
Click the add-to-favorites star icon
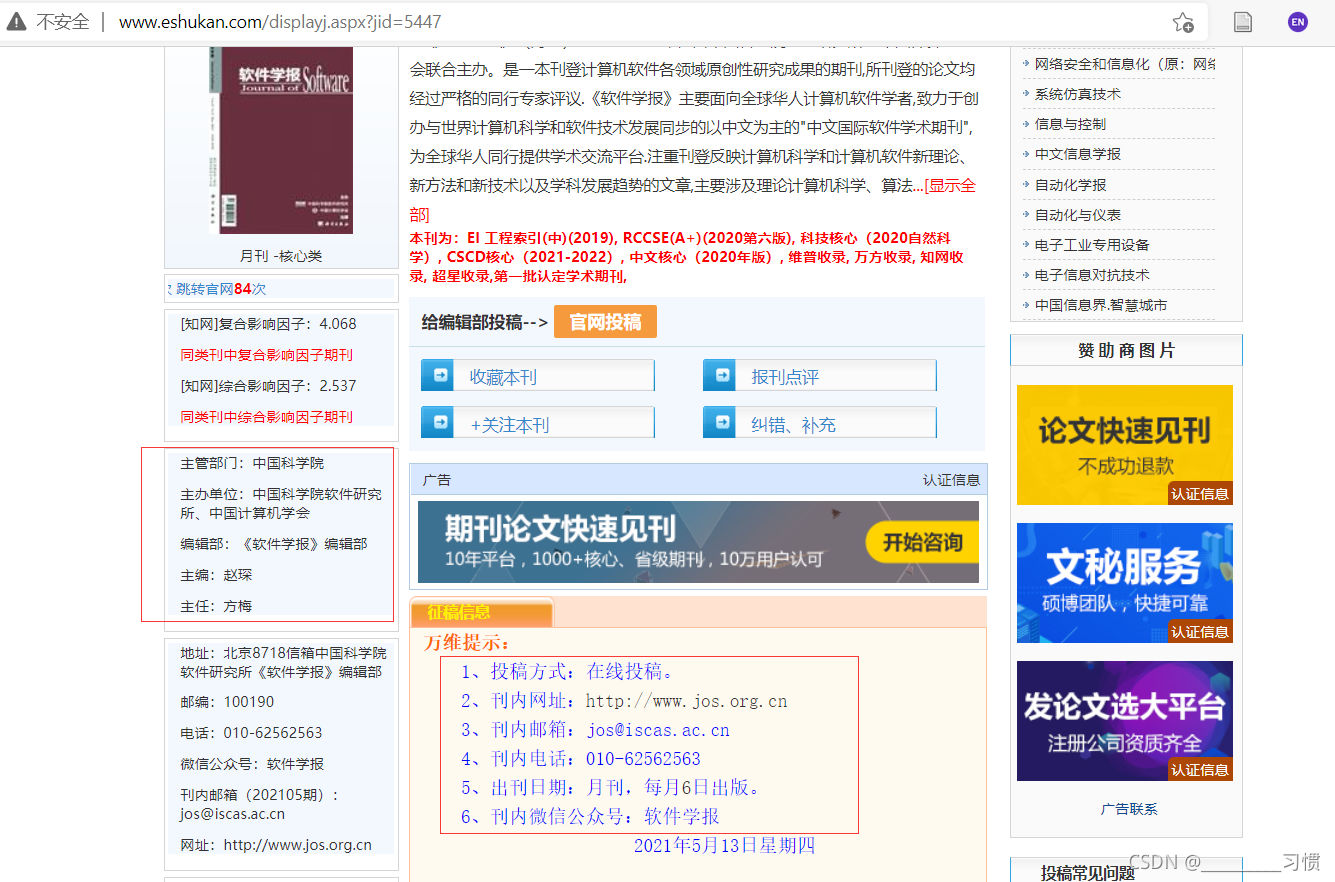point(1183,22)
